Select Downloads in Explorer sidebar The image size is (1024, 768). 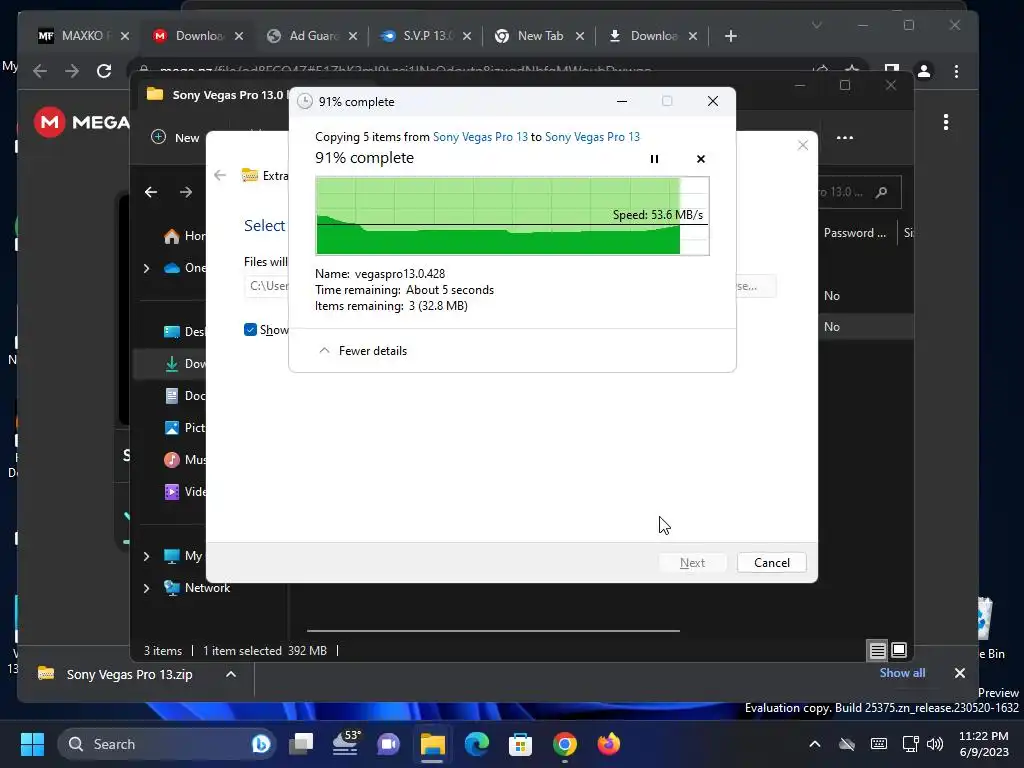coord(184,364)
